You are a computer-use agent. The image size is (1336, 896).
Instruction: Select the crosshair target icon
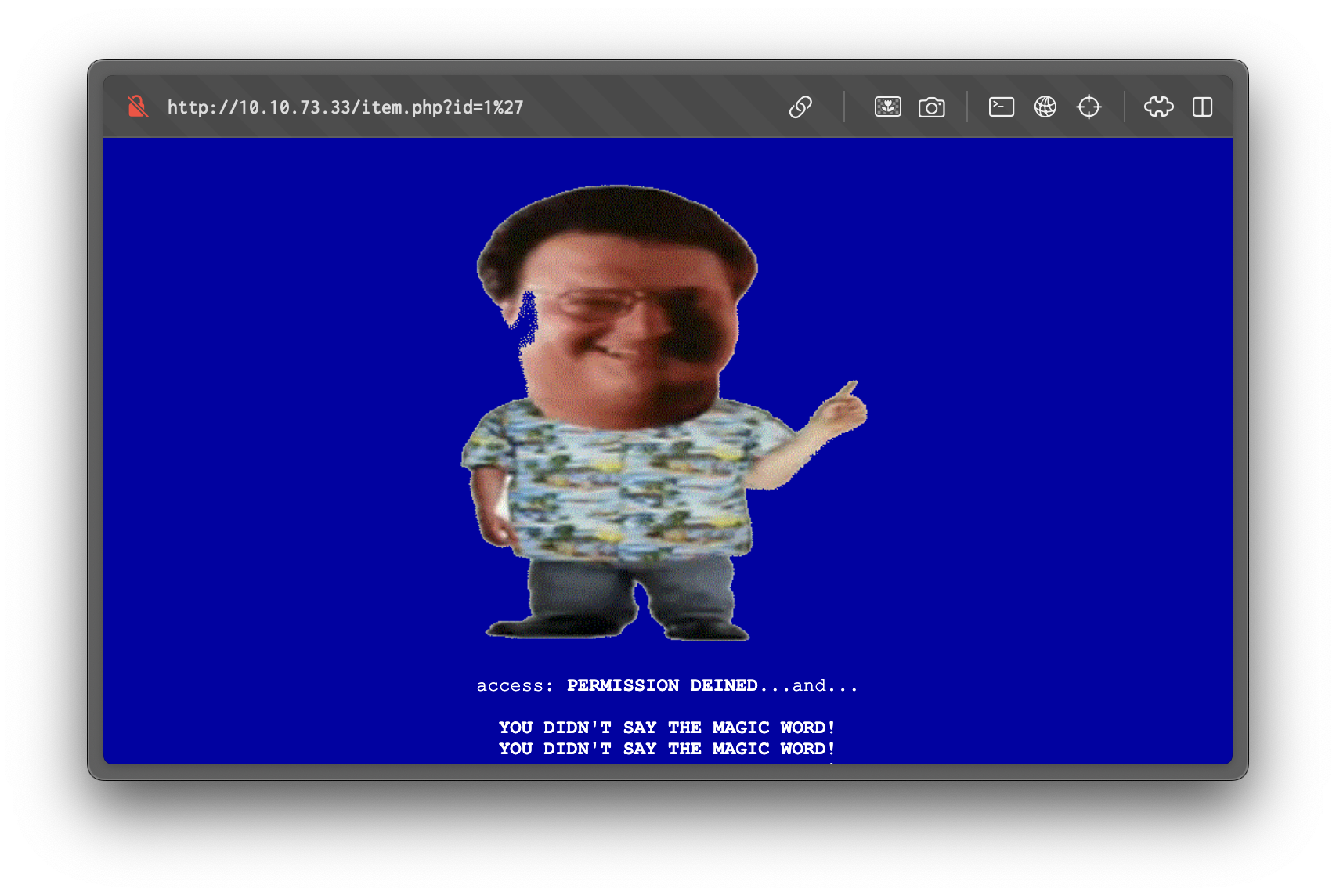1089,107
